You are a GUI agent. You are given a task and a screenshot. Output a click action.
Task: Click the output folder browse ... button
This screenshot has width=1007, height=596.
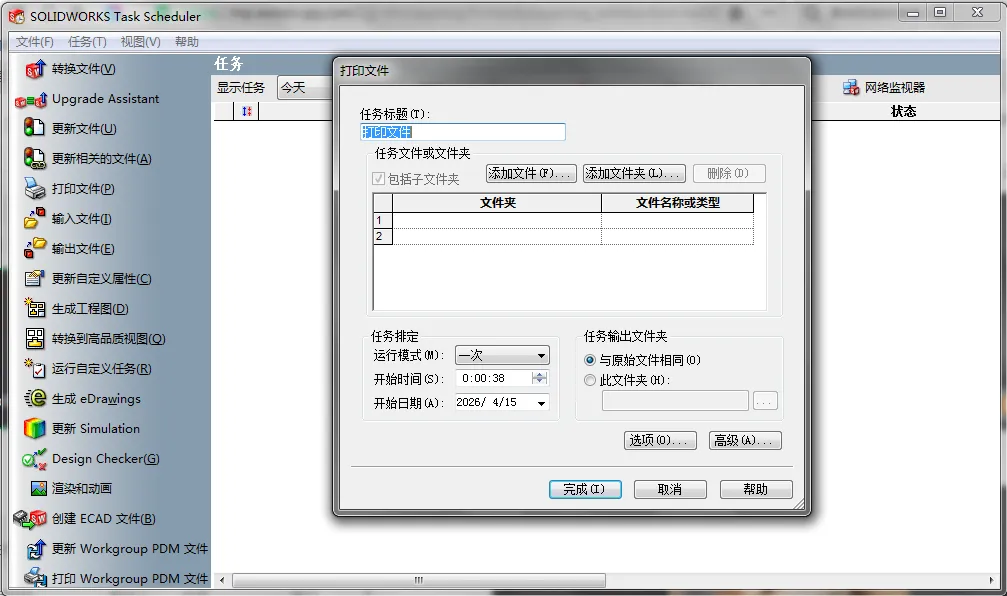765,401
